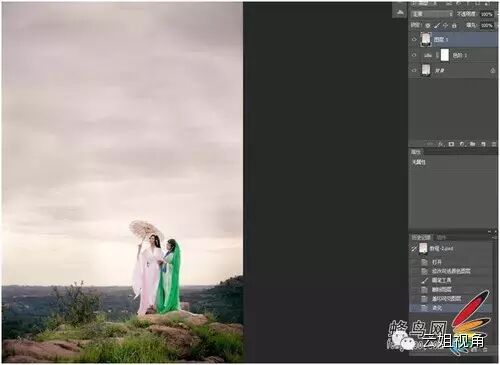500x365 pixels.
Task: Click the layer Opacity value field
Action: coord(487,14)
